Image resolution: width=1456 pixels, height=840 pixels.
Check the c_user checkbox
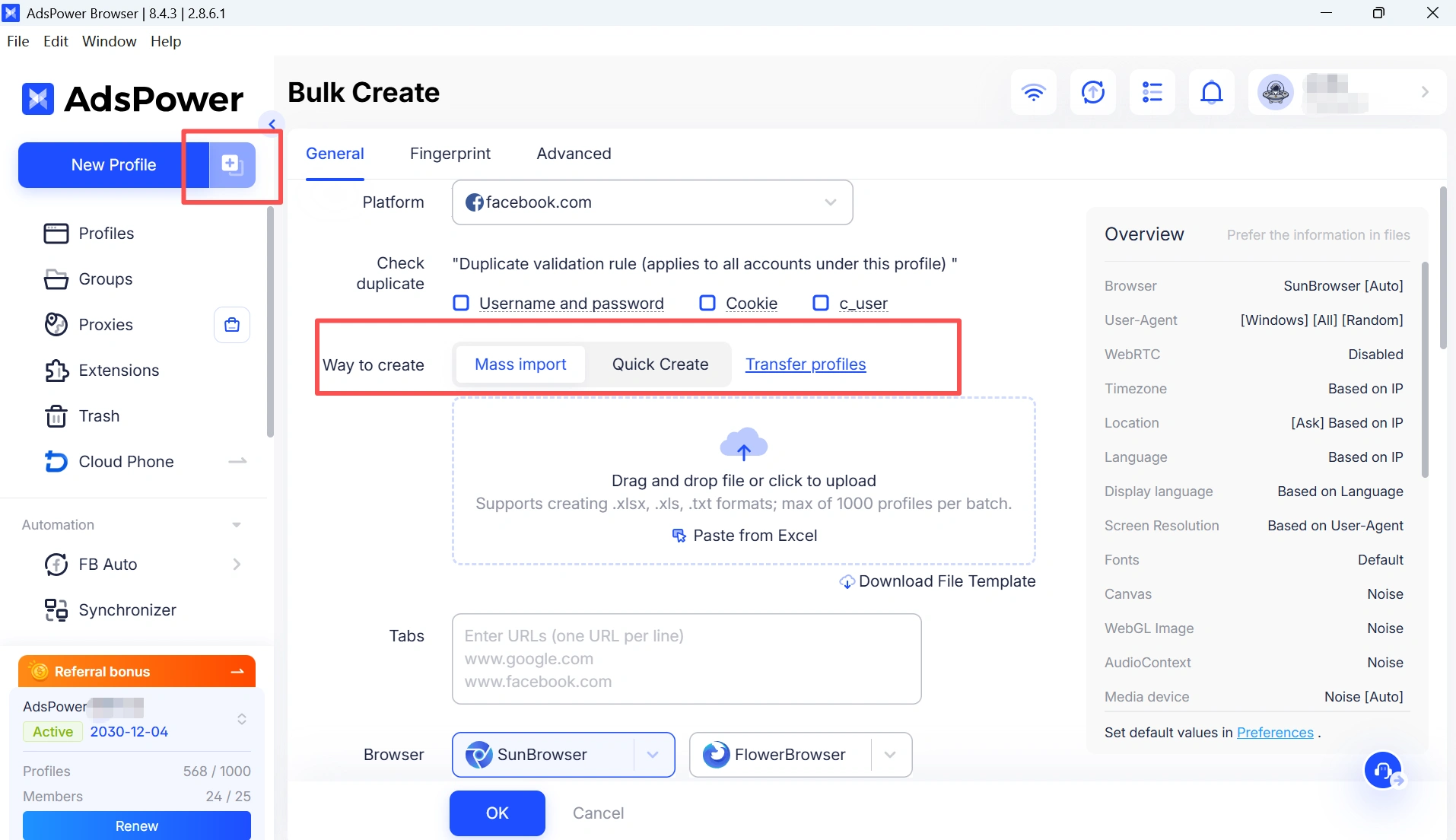(821, 303)
